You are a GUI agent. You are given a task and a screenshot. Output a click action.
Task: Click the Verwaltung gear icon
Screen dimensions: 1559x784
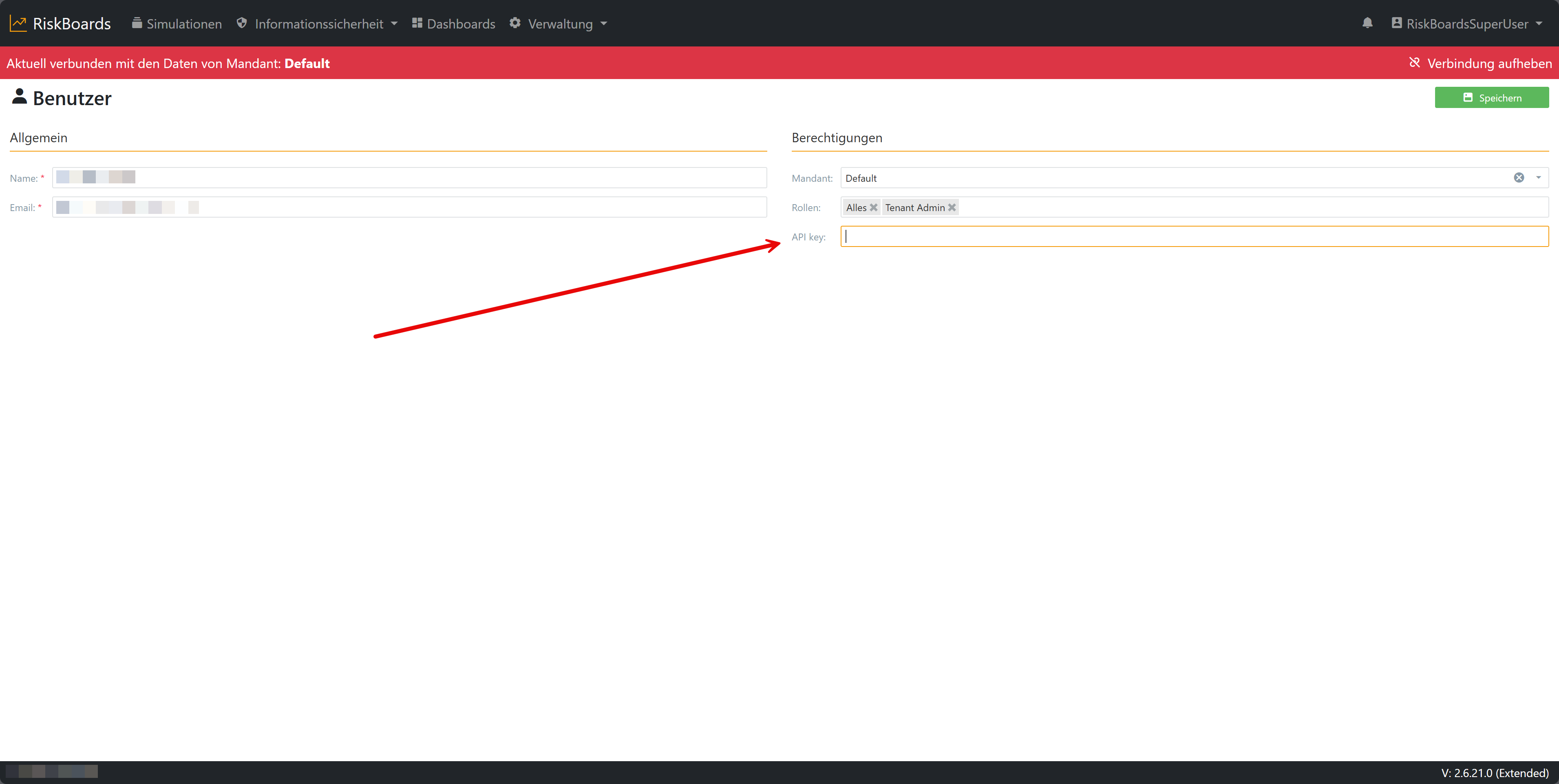coord(515,23)
